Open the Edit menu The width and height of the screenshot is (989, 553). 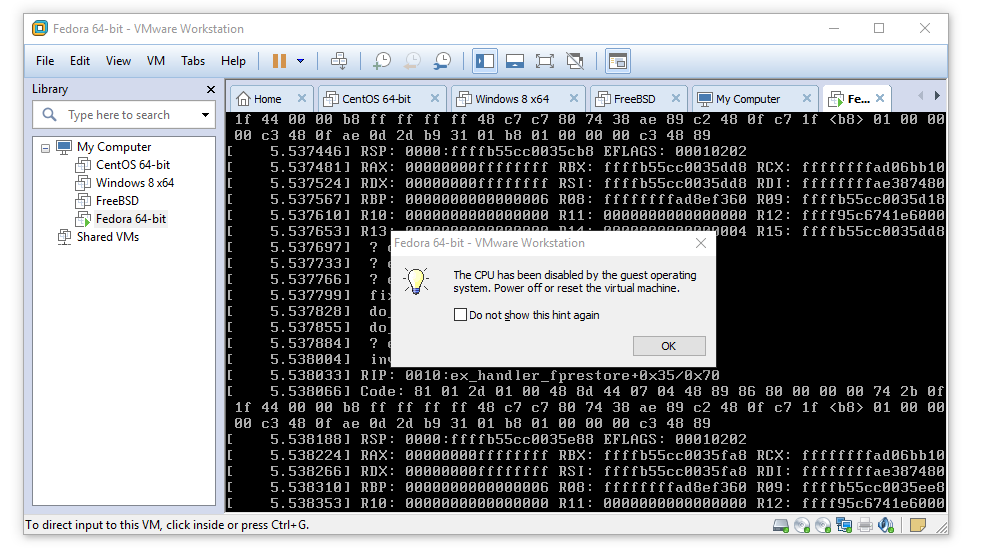[x=79, y=61]
